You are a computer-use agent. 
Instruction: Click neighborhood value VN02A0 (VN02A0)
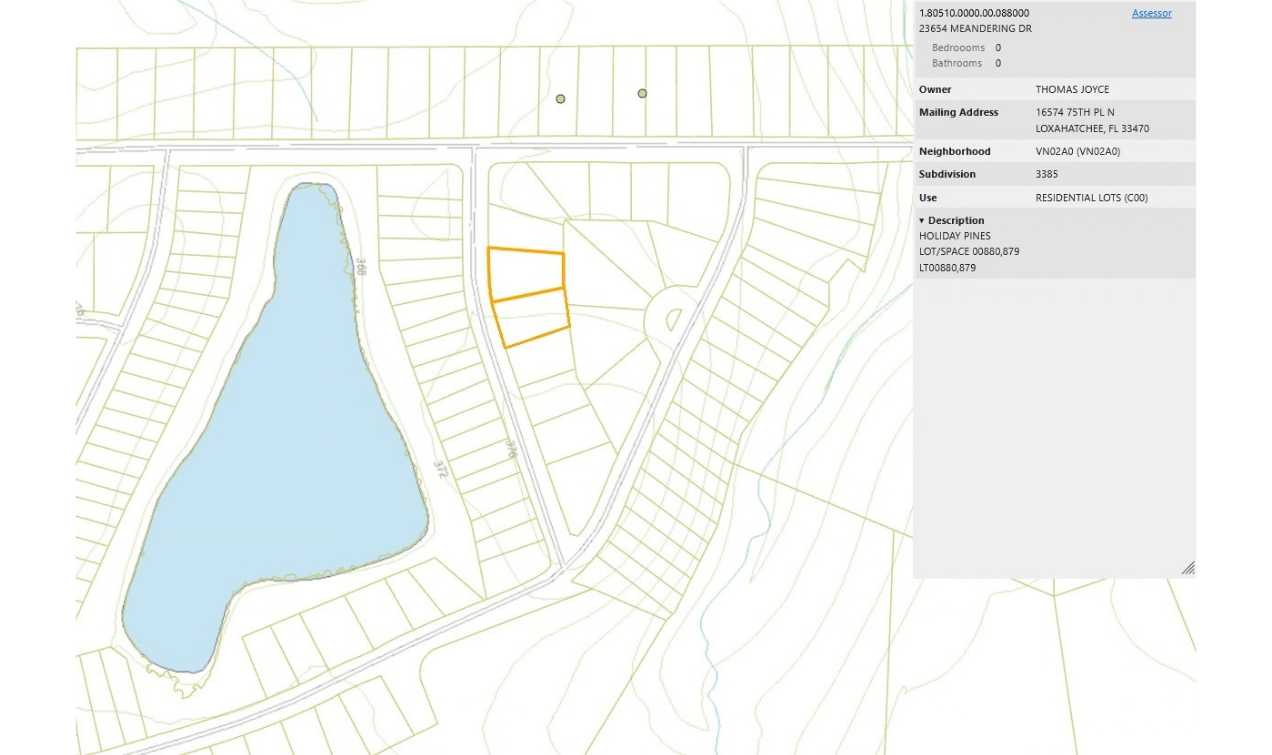tap(1078, 152)
